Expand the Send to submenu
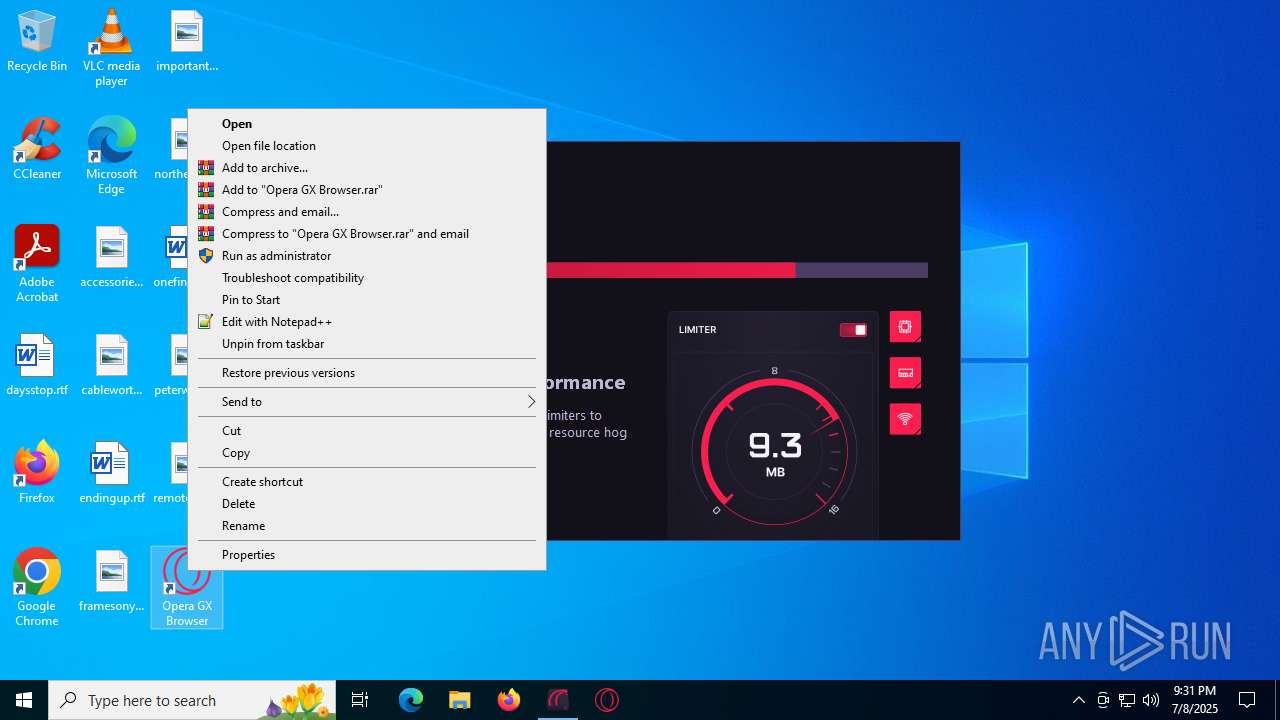This screenshot has width=1280, height=720. coord(367,402)
